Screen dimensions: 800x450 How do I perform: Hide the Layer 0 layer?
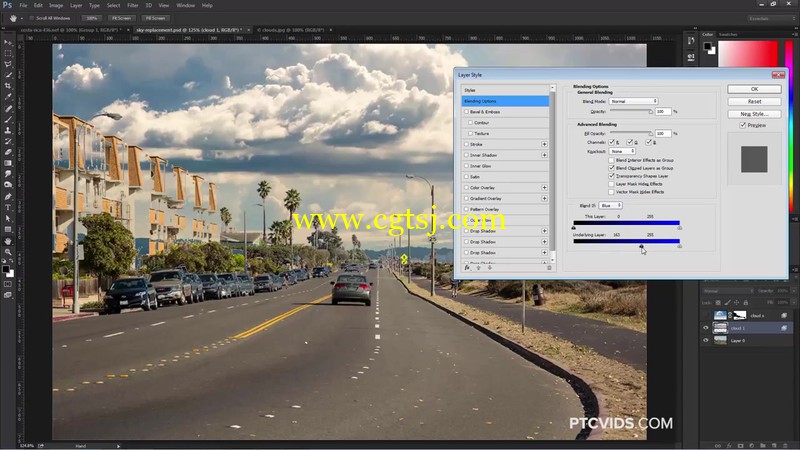(x=706, y=340)
